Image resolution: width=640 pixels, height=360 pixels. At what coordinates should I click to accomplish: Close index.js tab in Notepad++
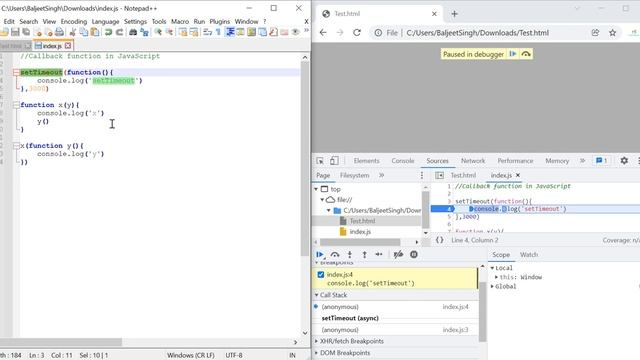point(68,46)
